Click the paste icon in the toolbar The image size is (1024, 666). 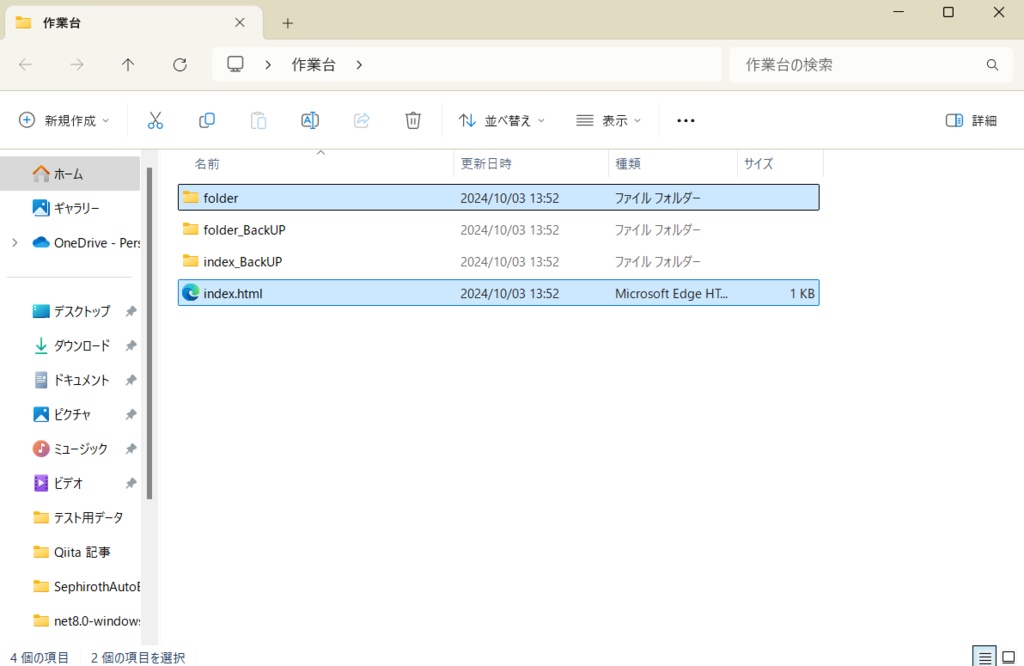click(258, 119)
